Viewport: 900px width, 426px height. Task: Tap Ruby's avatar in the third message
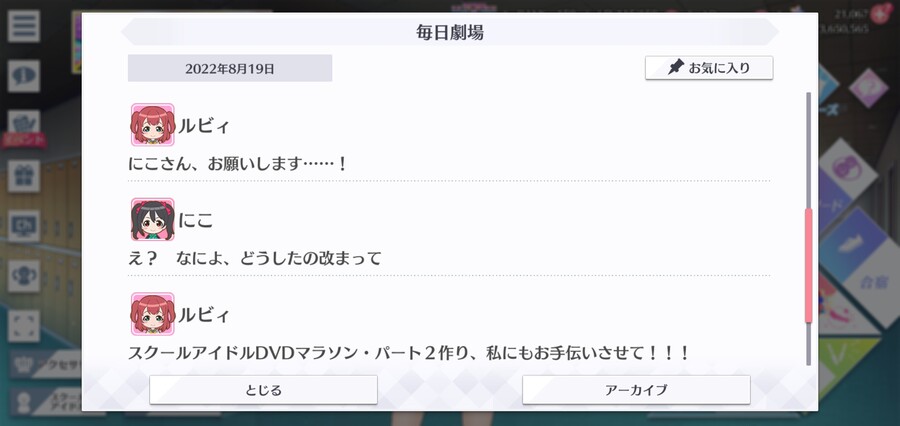click(152, 314)
